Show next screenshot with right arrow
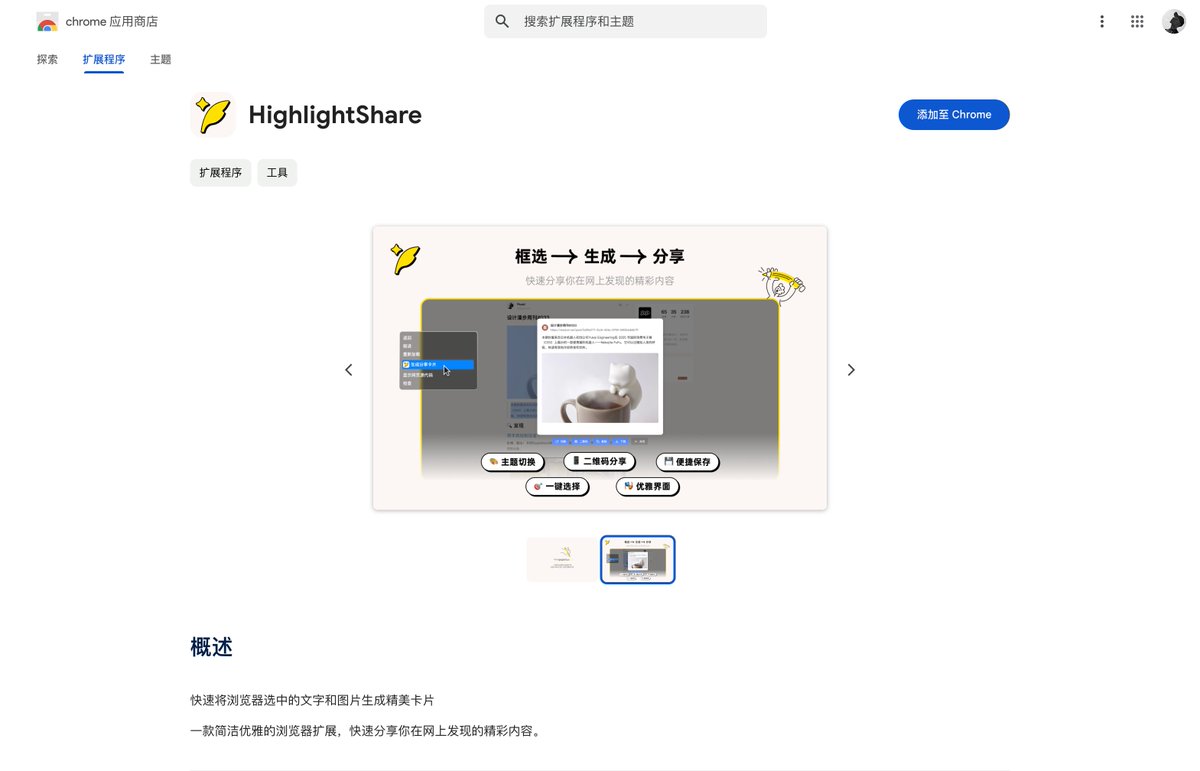 (851, 370)
